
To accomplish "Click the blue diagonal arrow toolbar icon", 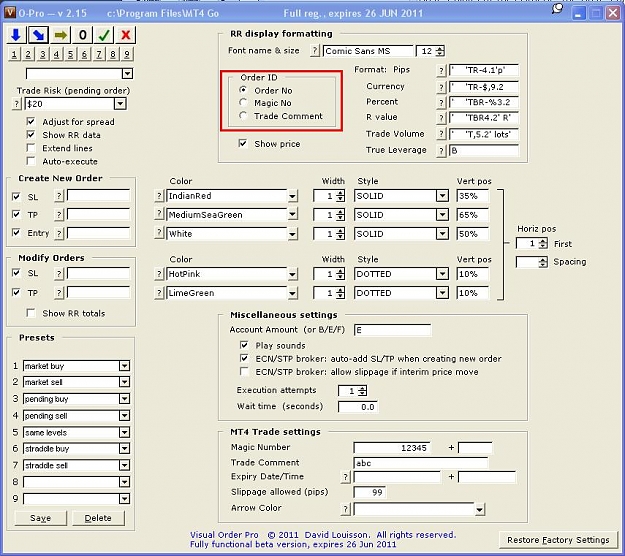I will (38, 35).
